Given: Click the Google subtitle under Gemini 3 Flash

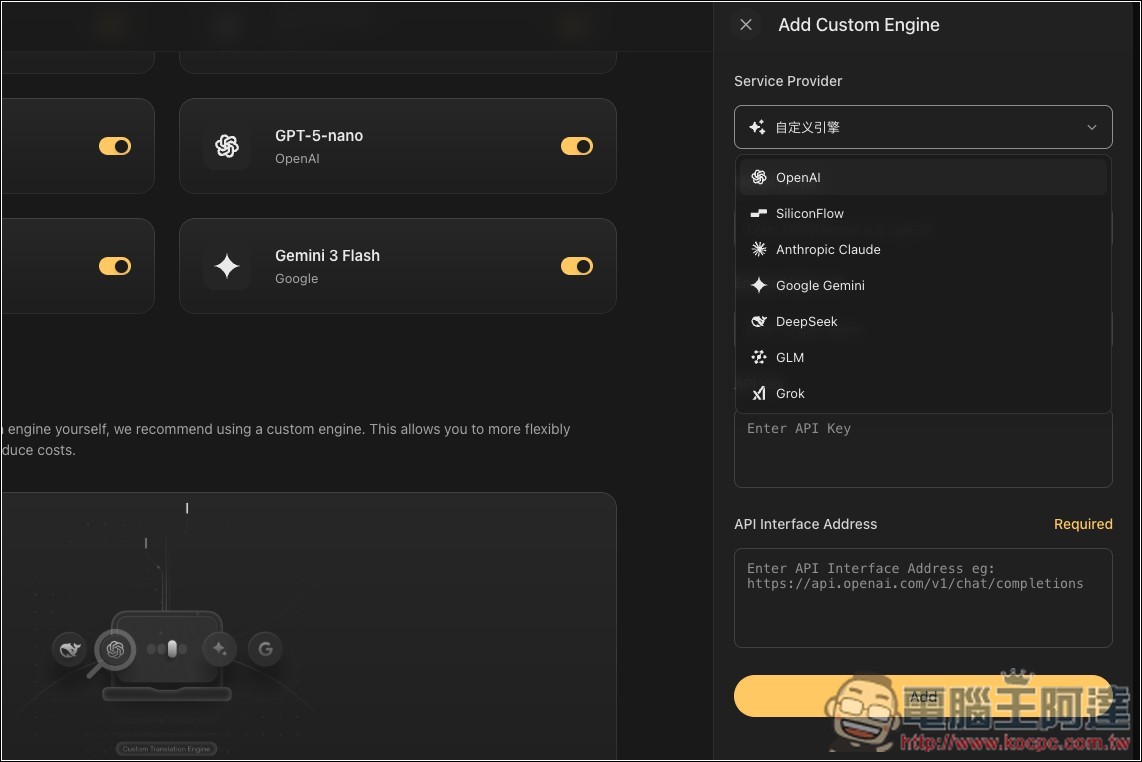Looking at the screenshot, I should click(296, 279).
